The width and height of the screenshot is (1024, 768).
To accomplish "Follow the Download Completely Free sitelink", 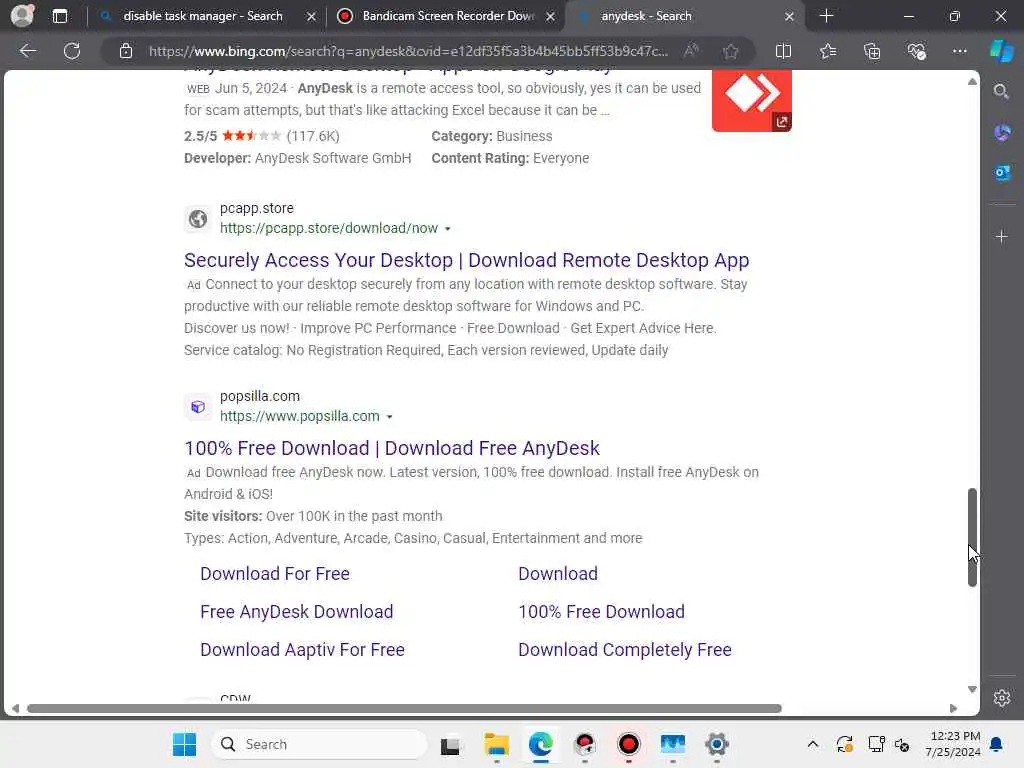I will 625,650.
